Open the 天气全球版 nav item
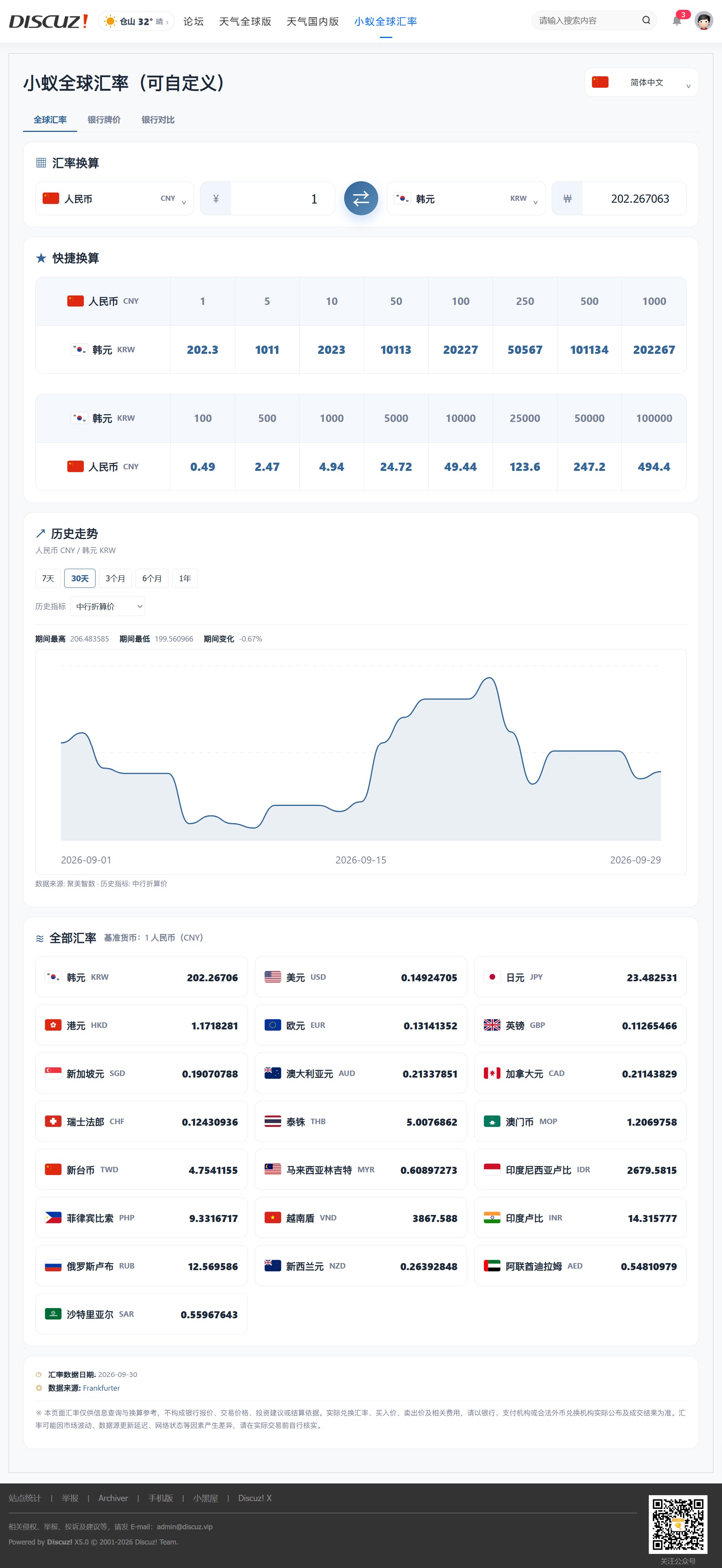The height and width of the screenshot is (1568, 722). point(245,21)
